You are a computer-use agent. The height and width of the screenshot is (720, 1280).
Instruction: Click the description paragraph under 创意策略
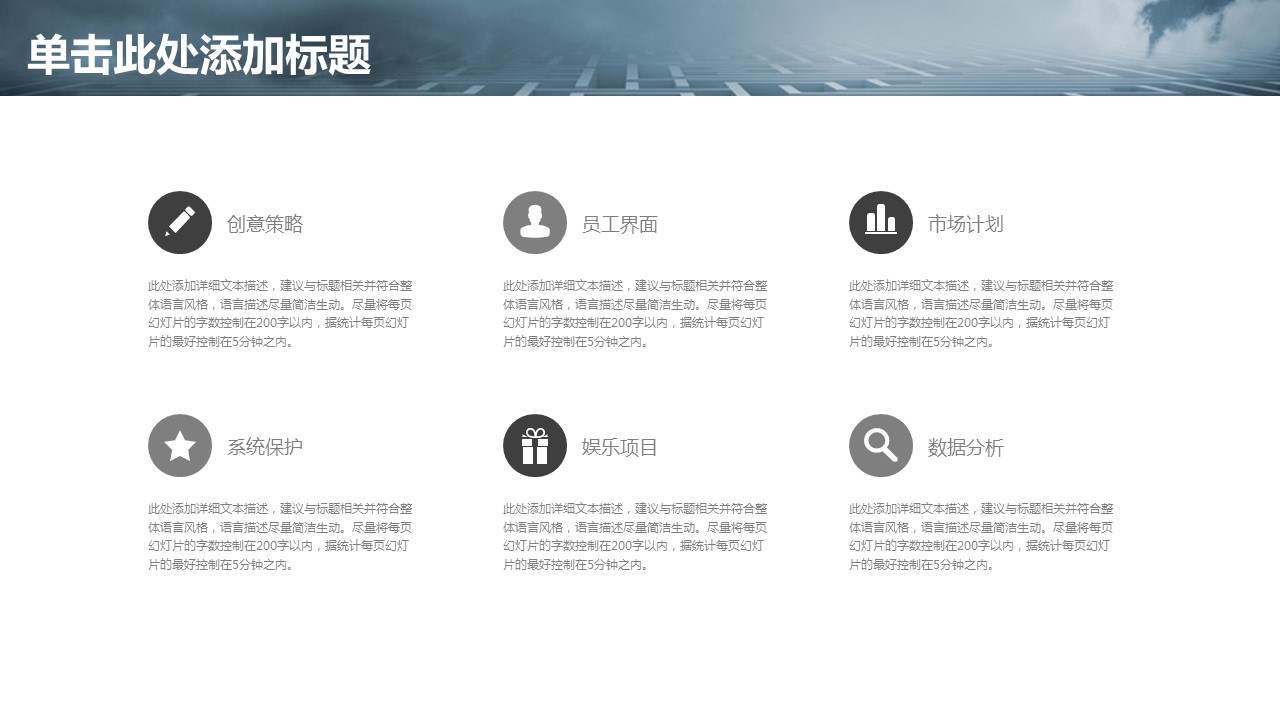(281, 313)
